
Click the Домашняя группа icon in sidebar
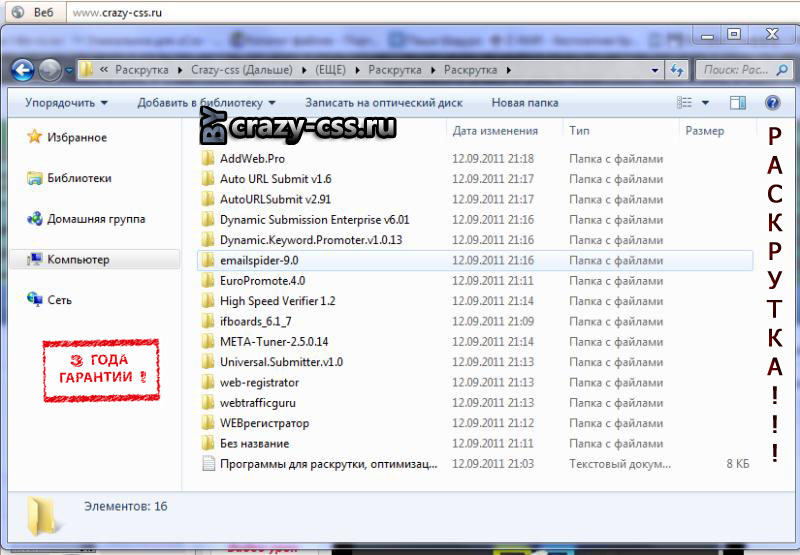click(x=34, y=219)
